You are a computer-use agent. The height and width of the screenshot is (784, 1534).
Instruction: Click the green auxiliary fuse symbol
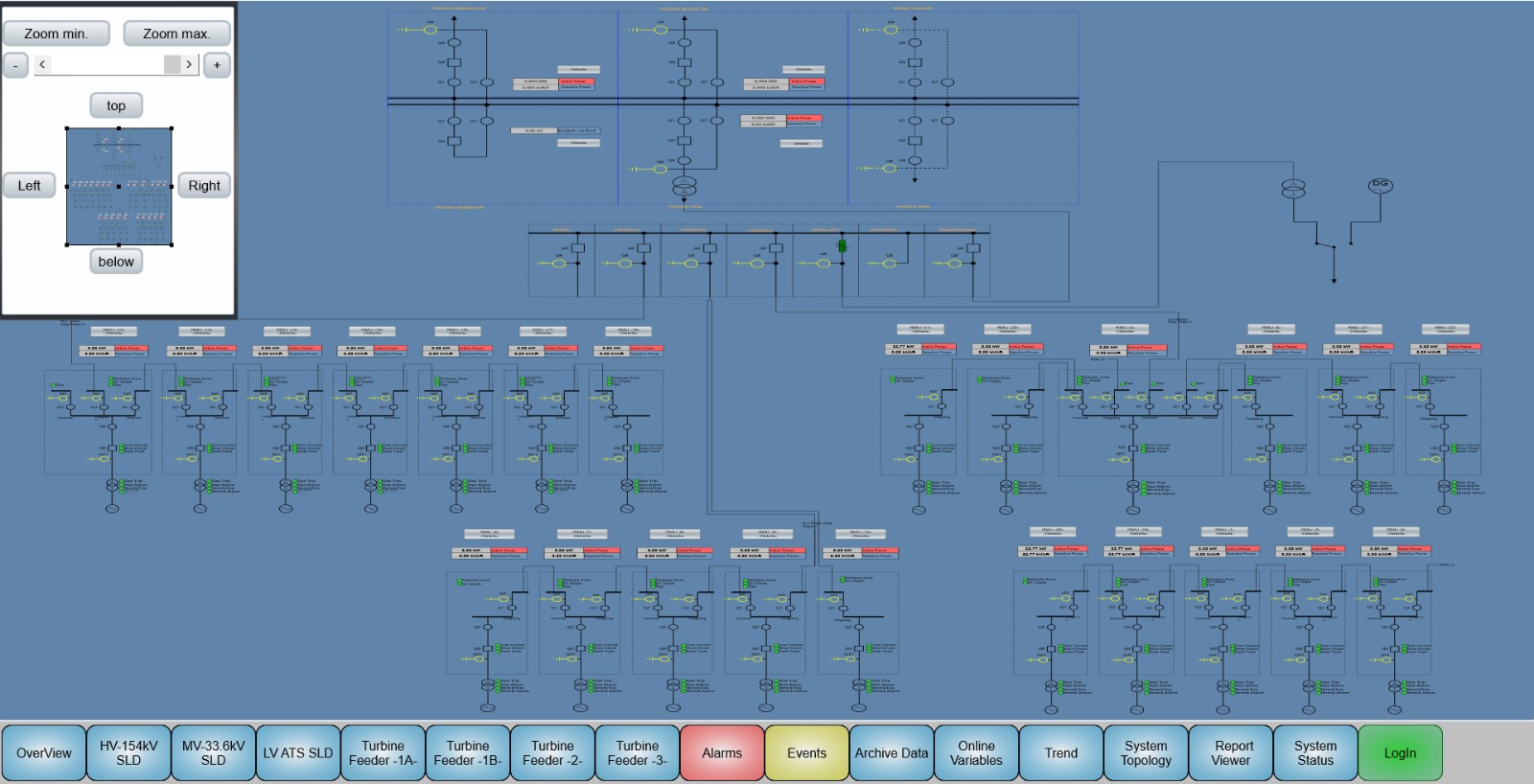[x=842, y=246]
